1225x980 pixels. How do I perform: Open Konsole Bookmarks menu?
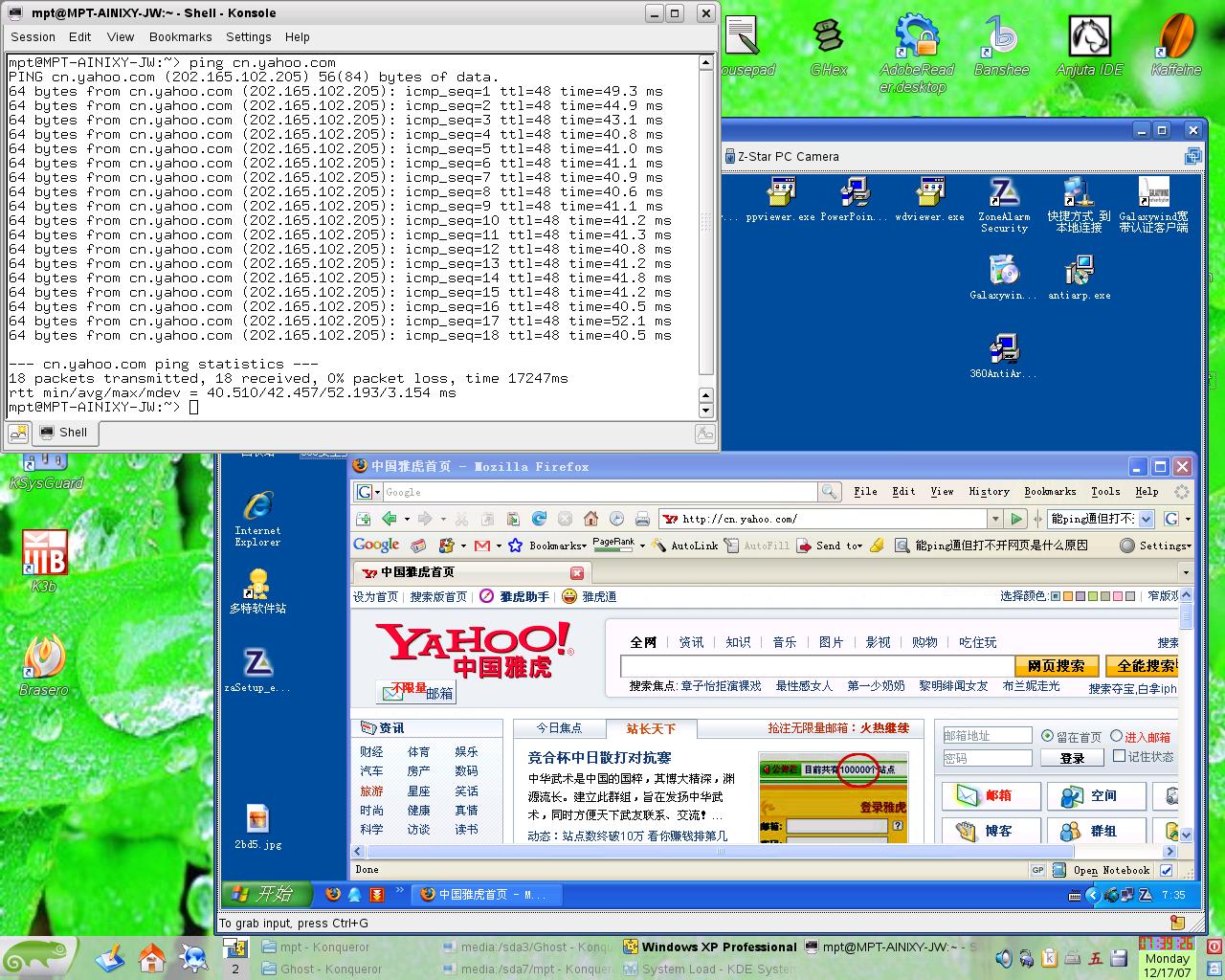click(180, 36)
